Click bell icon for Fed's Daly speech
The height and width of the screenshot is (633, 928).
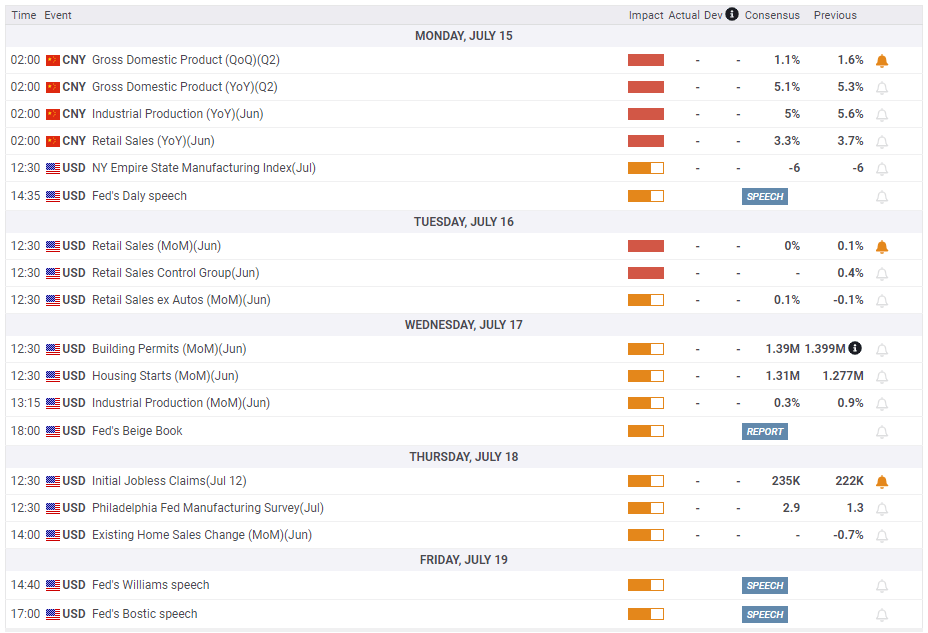point(881,197)
